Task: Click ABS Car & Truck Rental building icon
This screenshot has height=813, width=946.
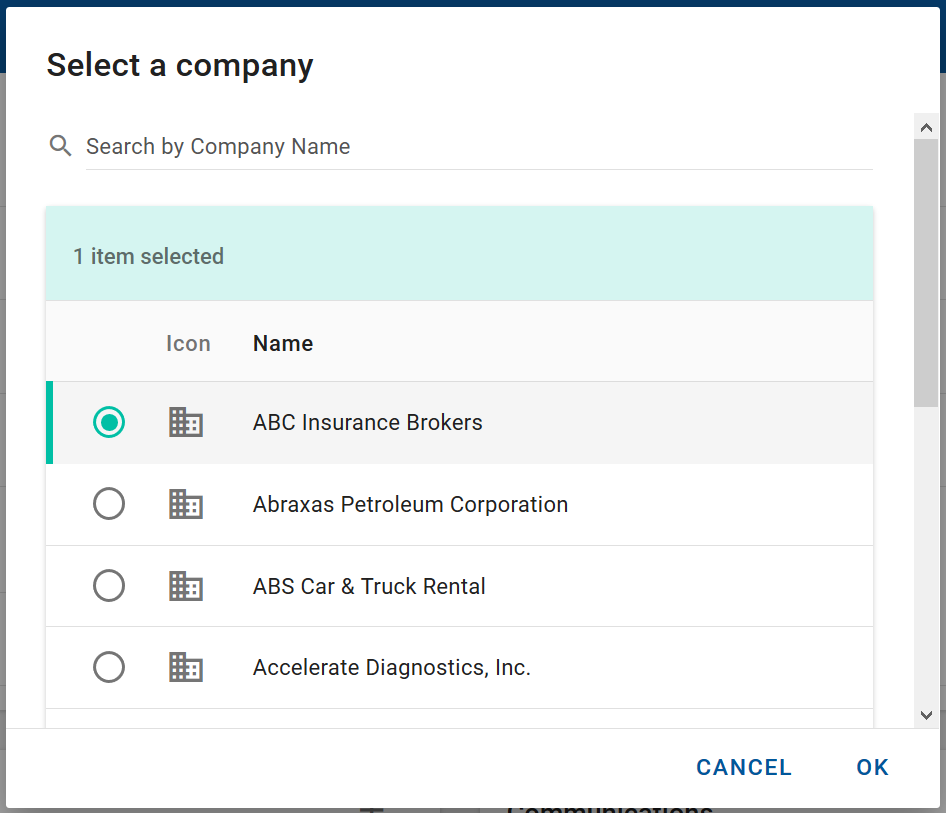Action: click(186, 586)
